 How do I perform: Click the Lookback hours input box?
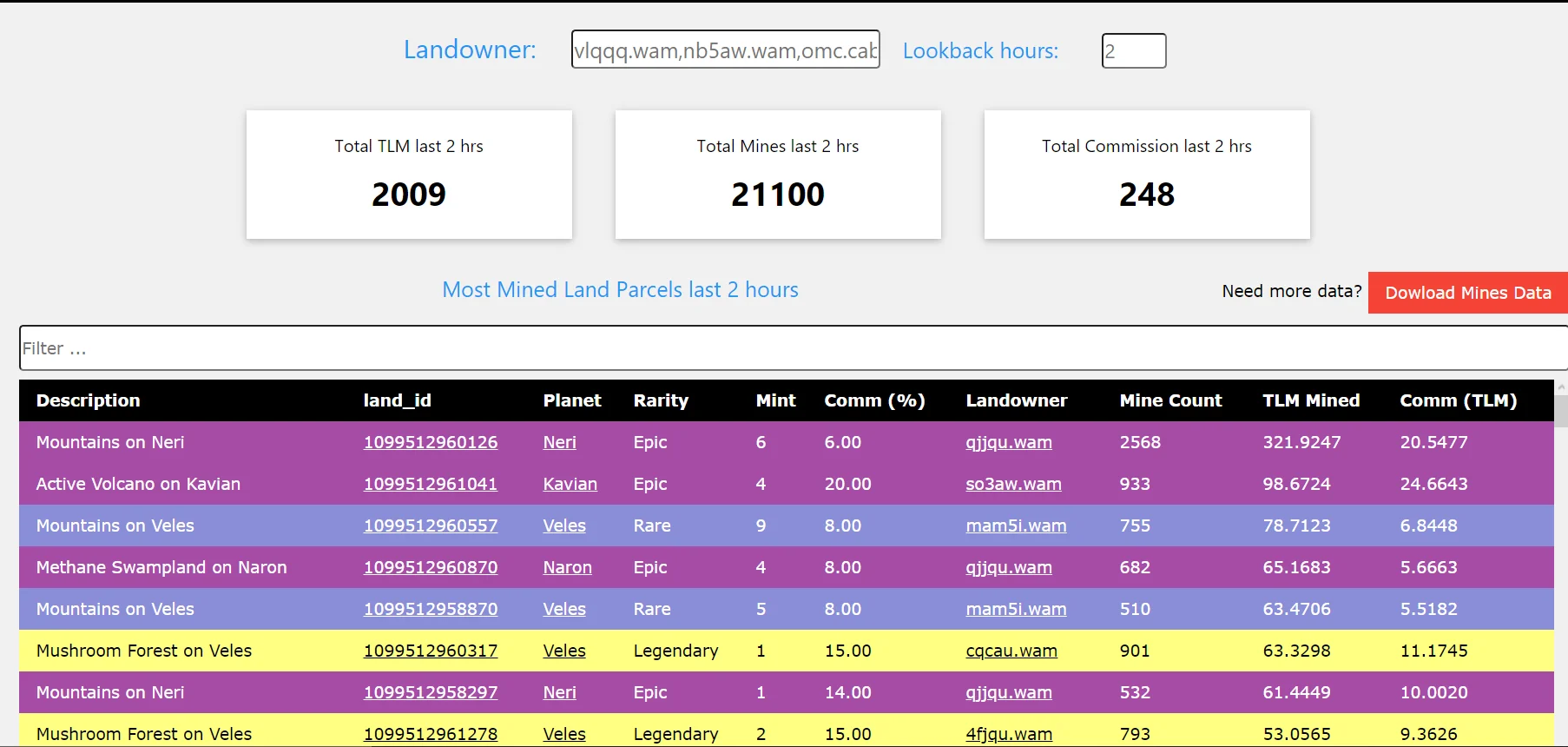(1134, 50)
